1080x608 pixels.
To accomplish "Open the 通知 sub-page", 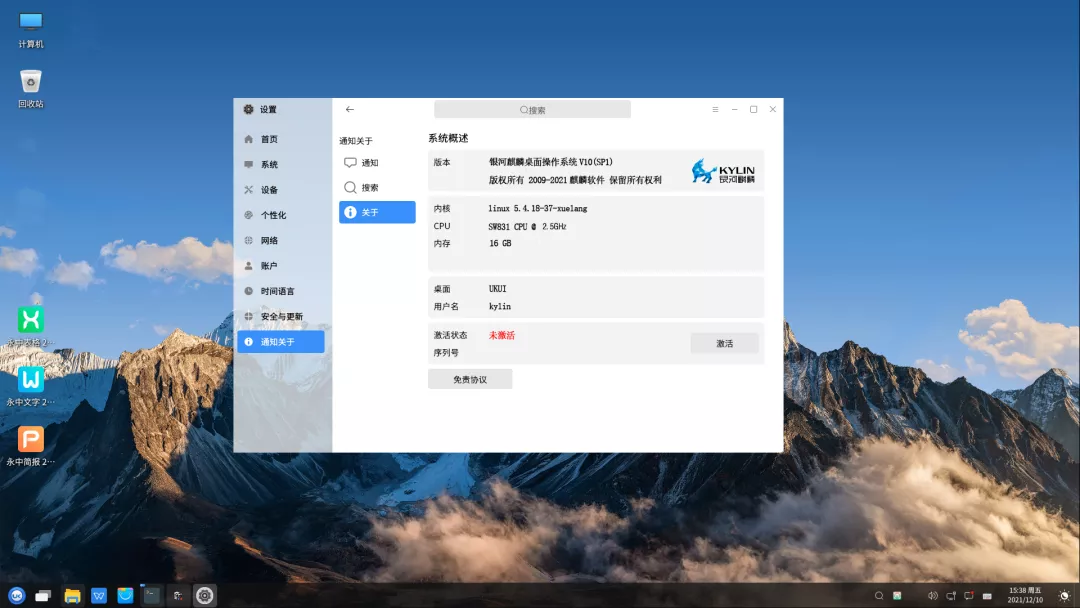I will pyautogui.click(x=377, y=163).
